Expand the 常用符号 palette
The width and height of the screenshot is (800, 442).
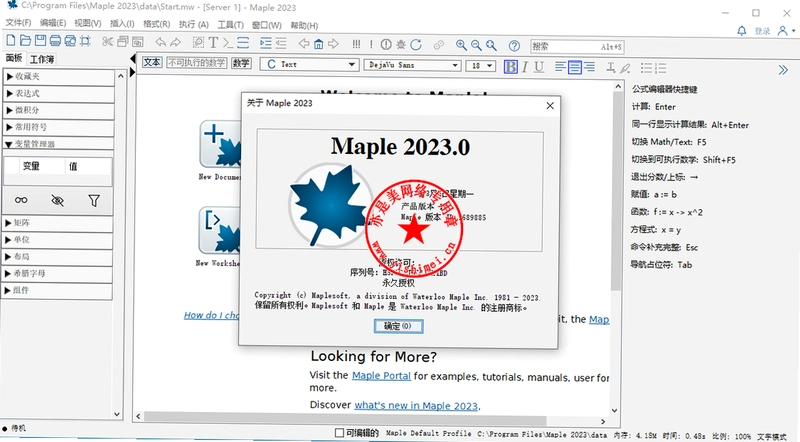pos(58,127)
